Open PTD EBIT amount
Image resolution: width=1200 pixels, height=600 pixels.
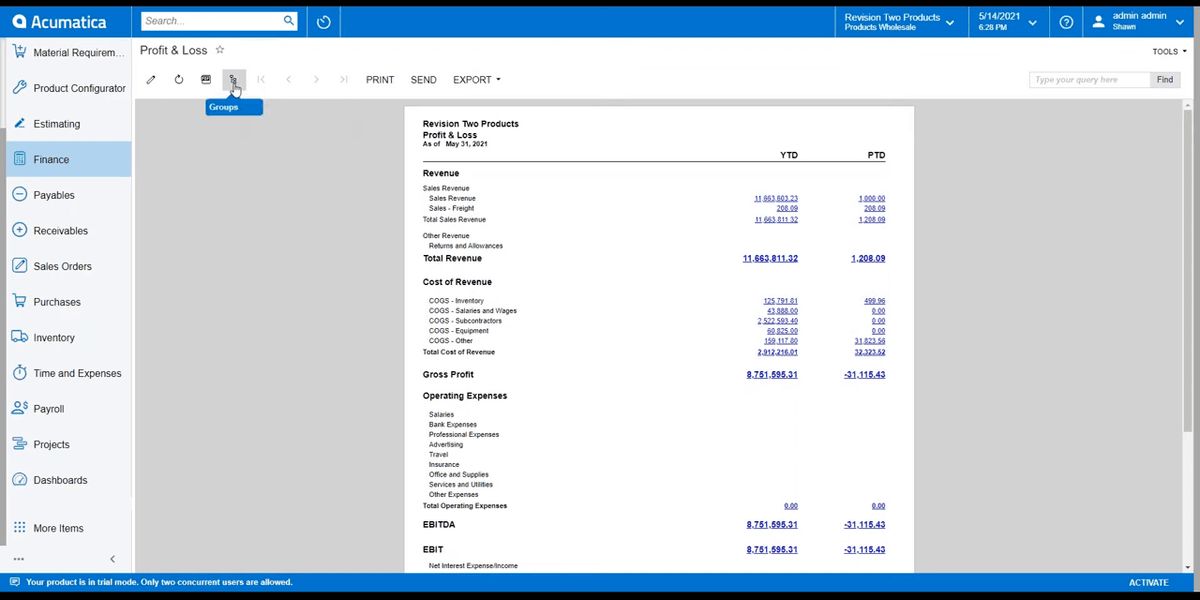click(864, 550)
